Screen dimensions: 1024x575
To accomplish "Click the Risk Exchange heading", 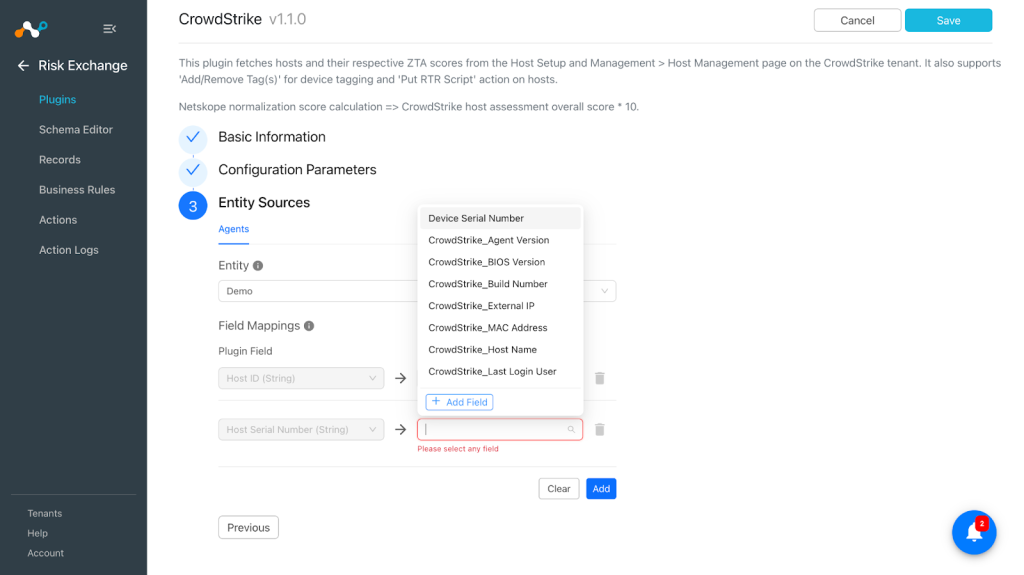I will pyautogui.click(x=83, y=65).
